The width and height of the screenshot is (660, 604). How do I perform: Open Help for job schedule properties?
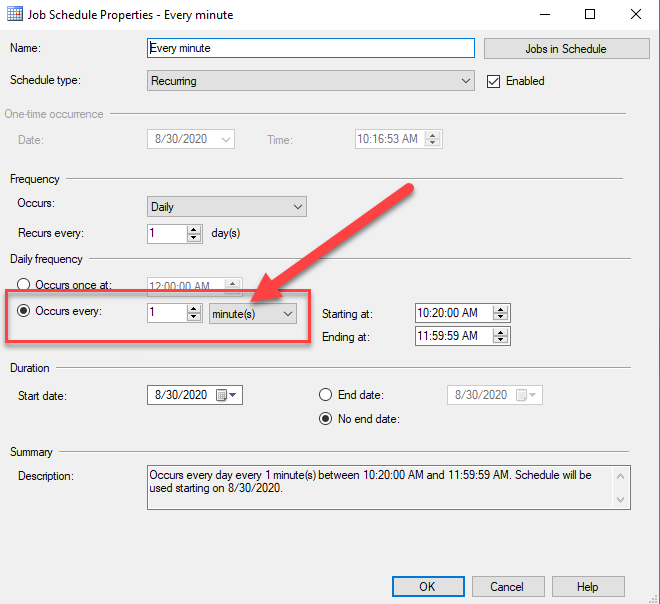[588, 587]
